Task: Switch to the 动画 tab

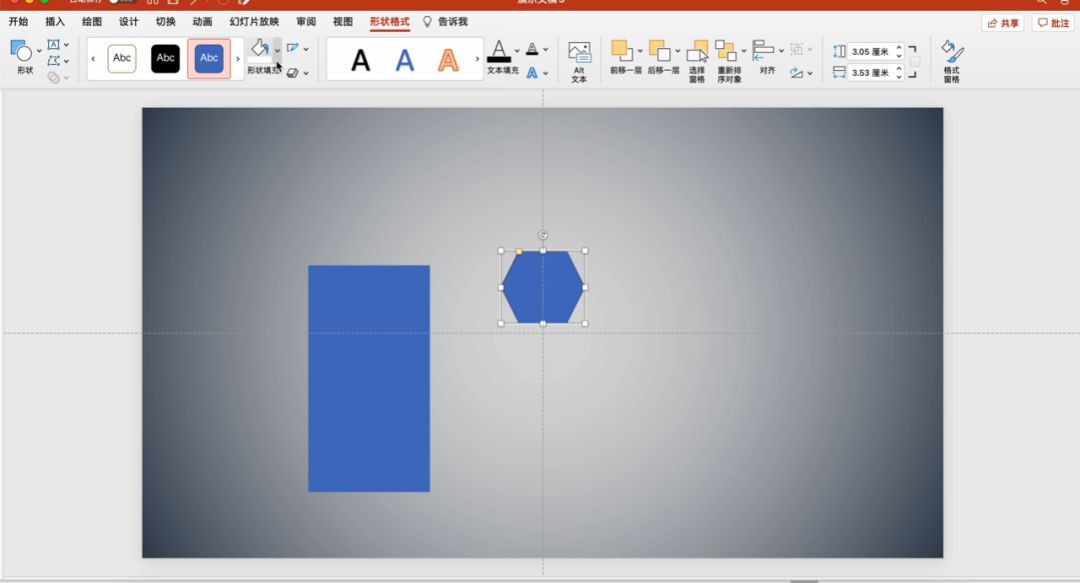Action: pyautogui.click(x=202, y=22)
